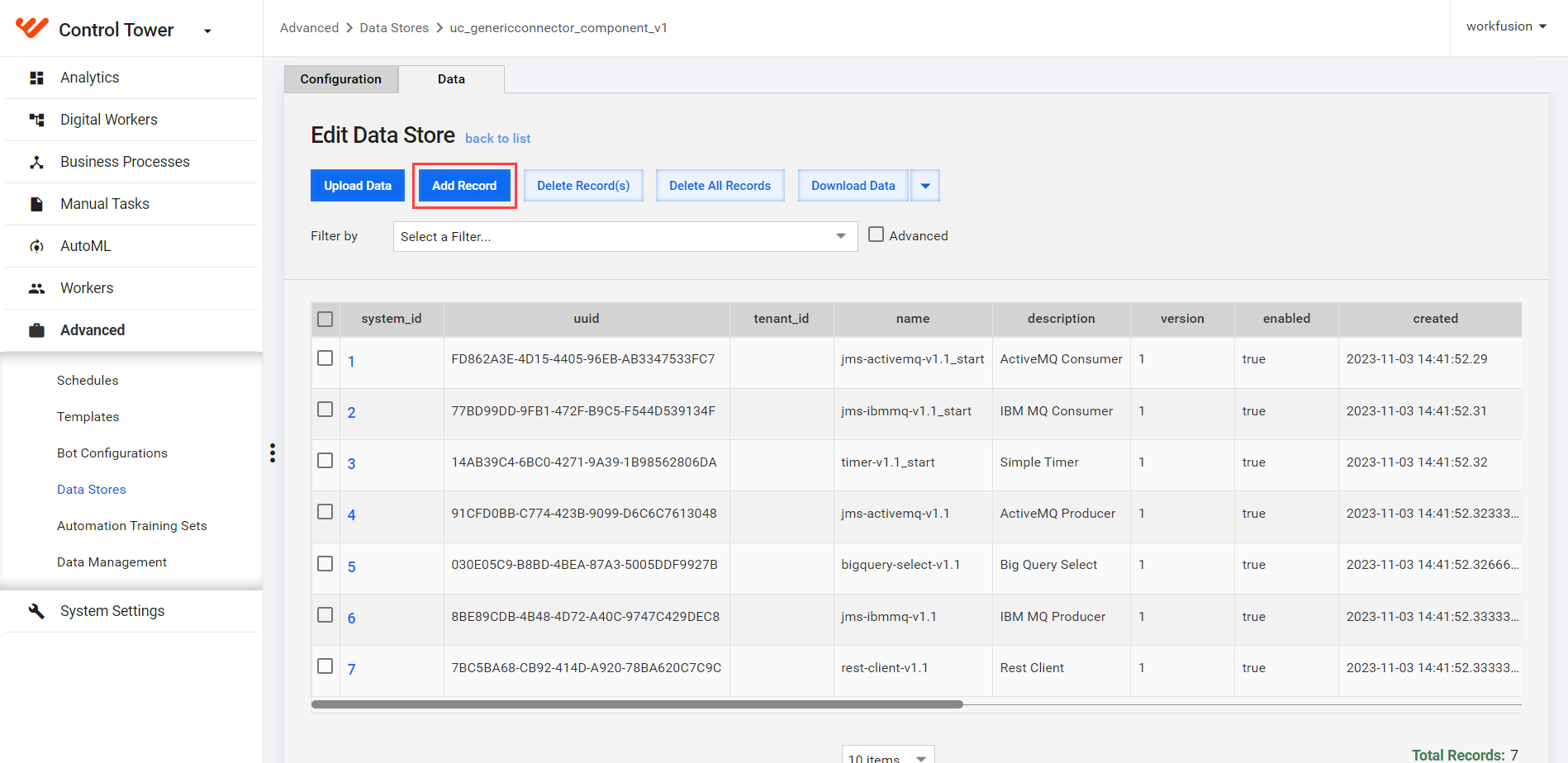The width and height of the screenshot is (1568, 763).
Task: Open record with system_id 4
Action: 351,515
